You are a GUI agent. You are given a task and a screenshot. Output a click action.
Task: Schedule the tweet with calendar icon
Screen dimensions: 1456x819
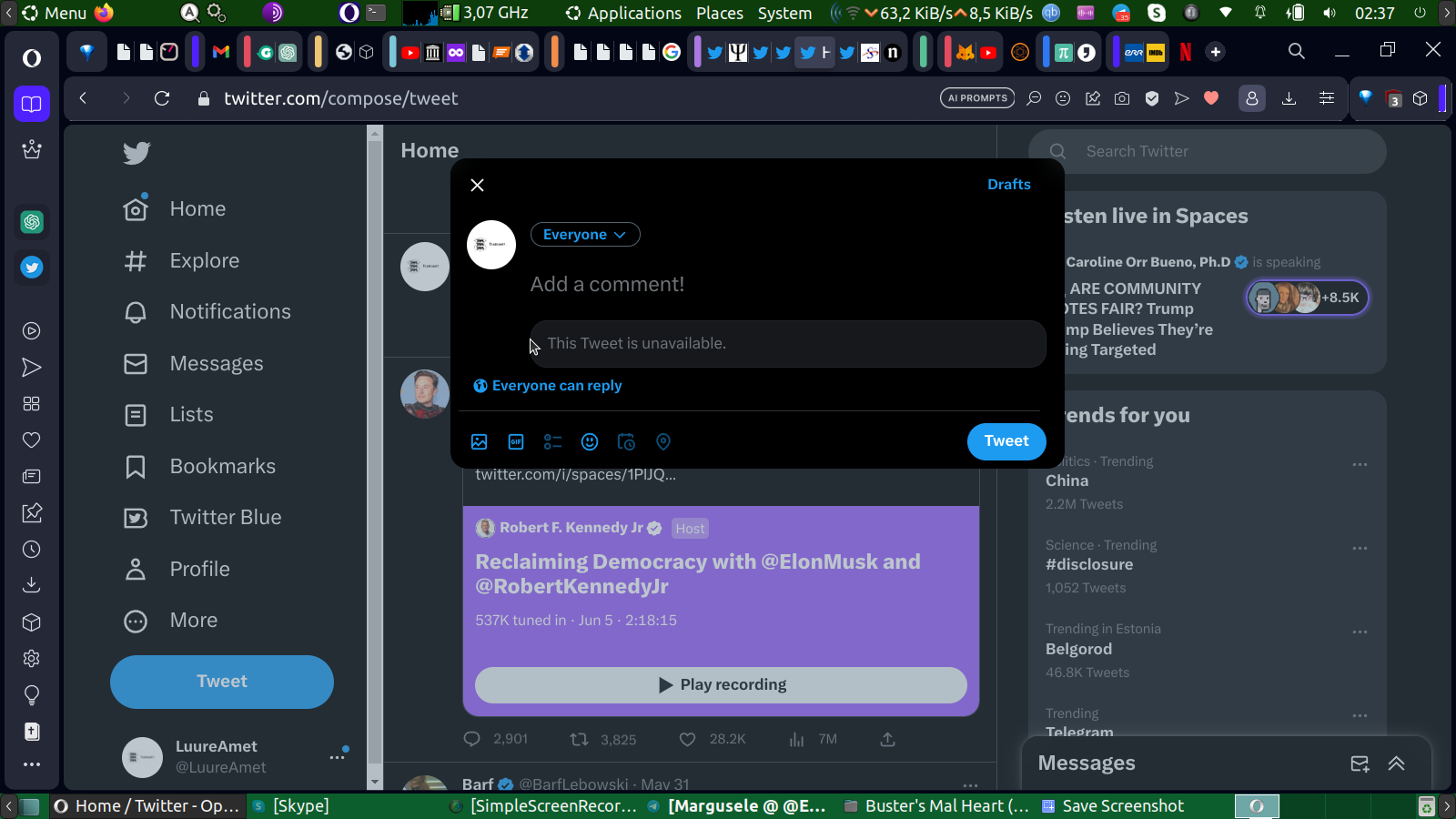[626, 442]
